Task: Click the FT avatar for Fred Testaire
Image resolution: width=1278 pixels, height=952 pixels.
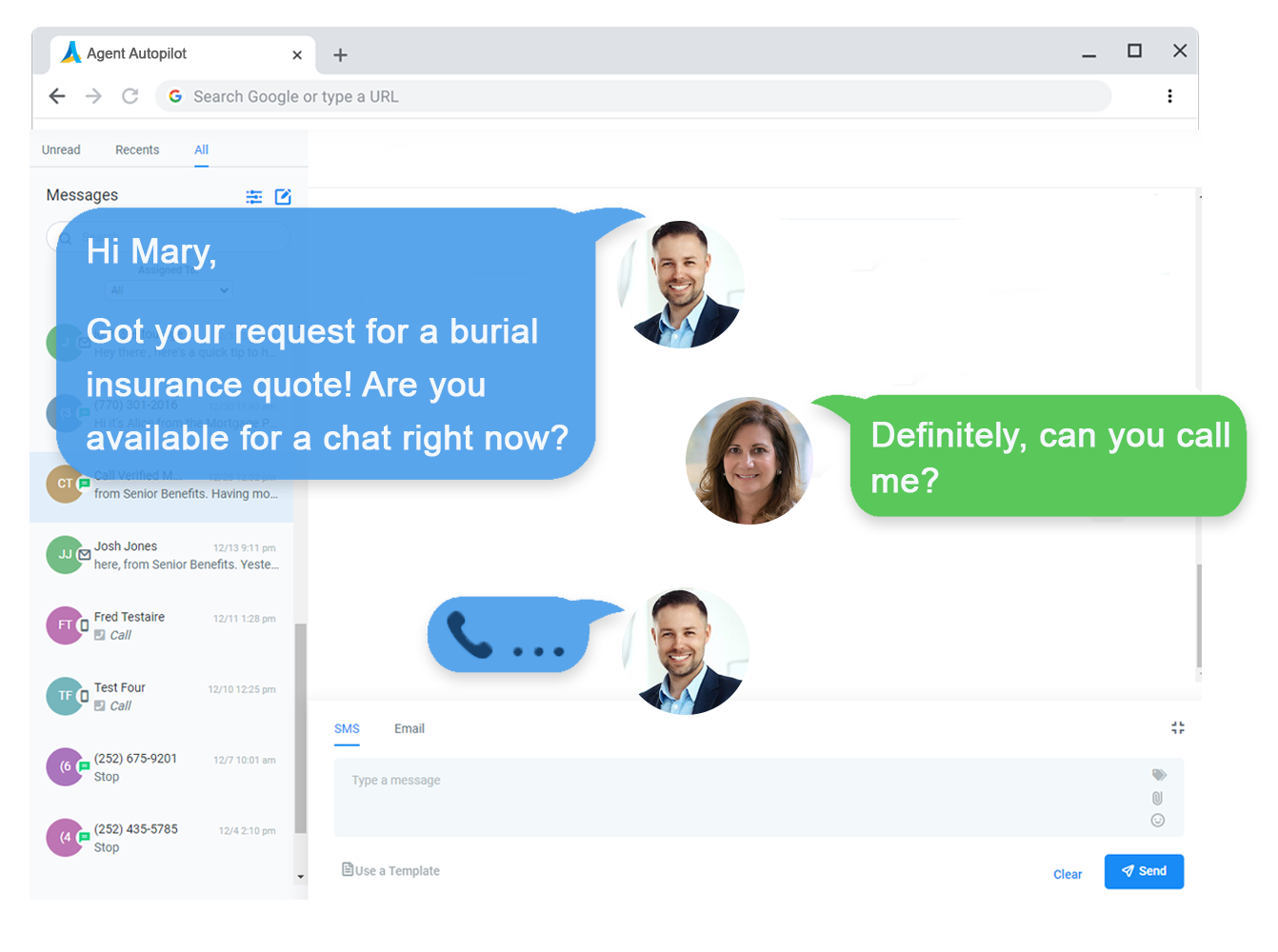Action: [65, 625]
